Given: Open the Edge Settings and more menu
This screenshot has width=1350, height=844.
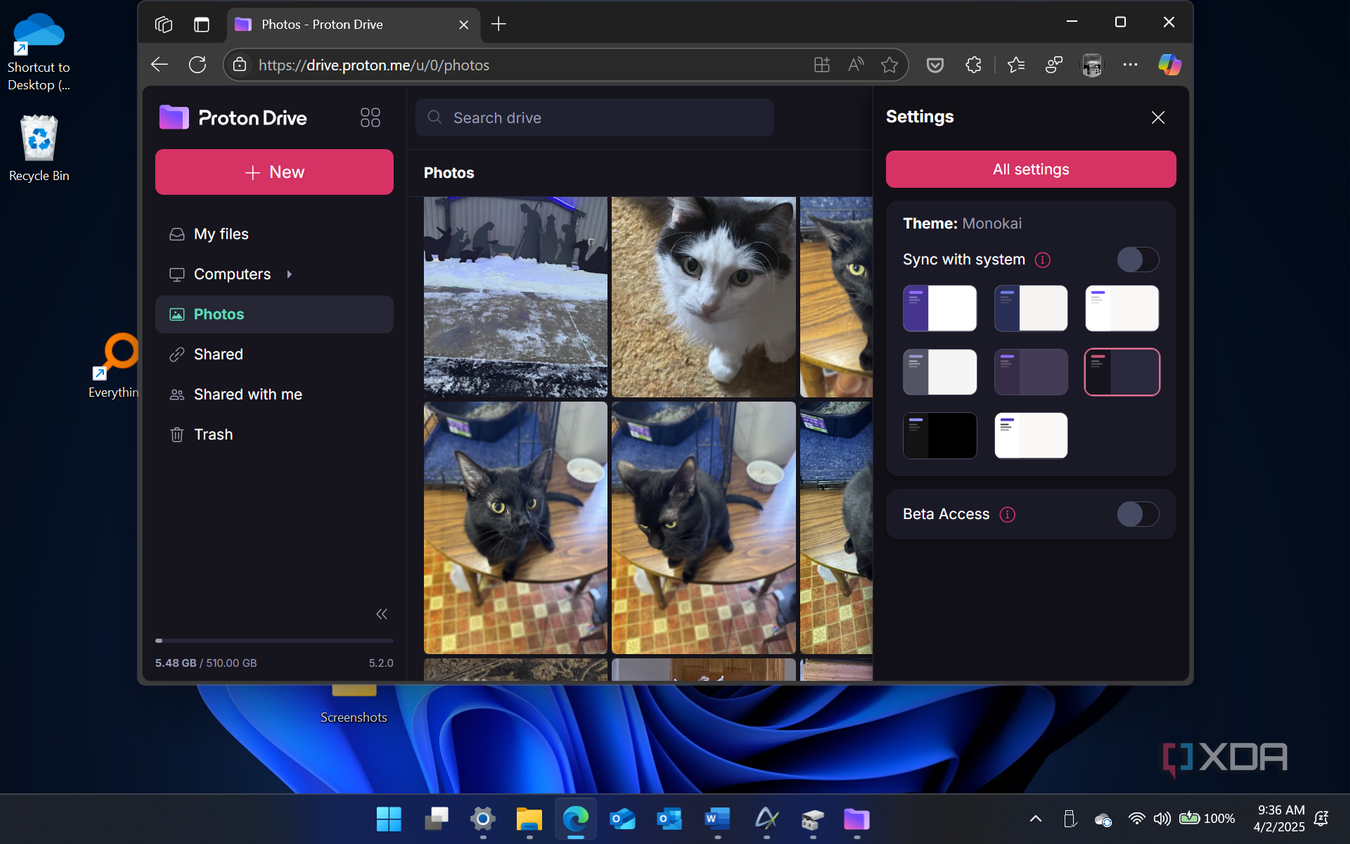Looking at the screenshot, I should click(x=1130, y=65).
